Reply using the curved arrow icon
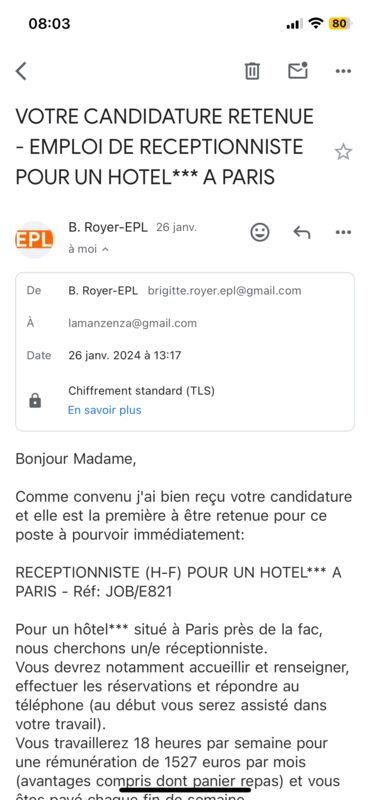This screenshot has width=370, height=800. pos(302,233)
